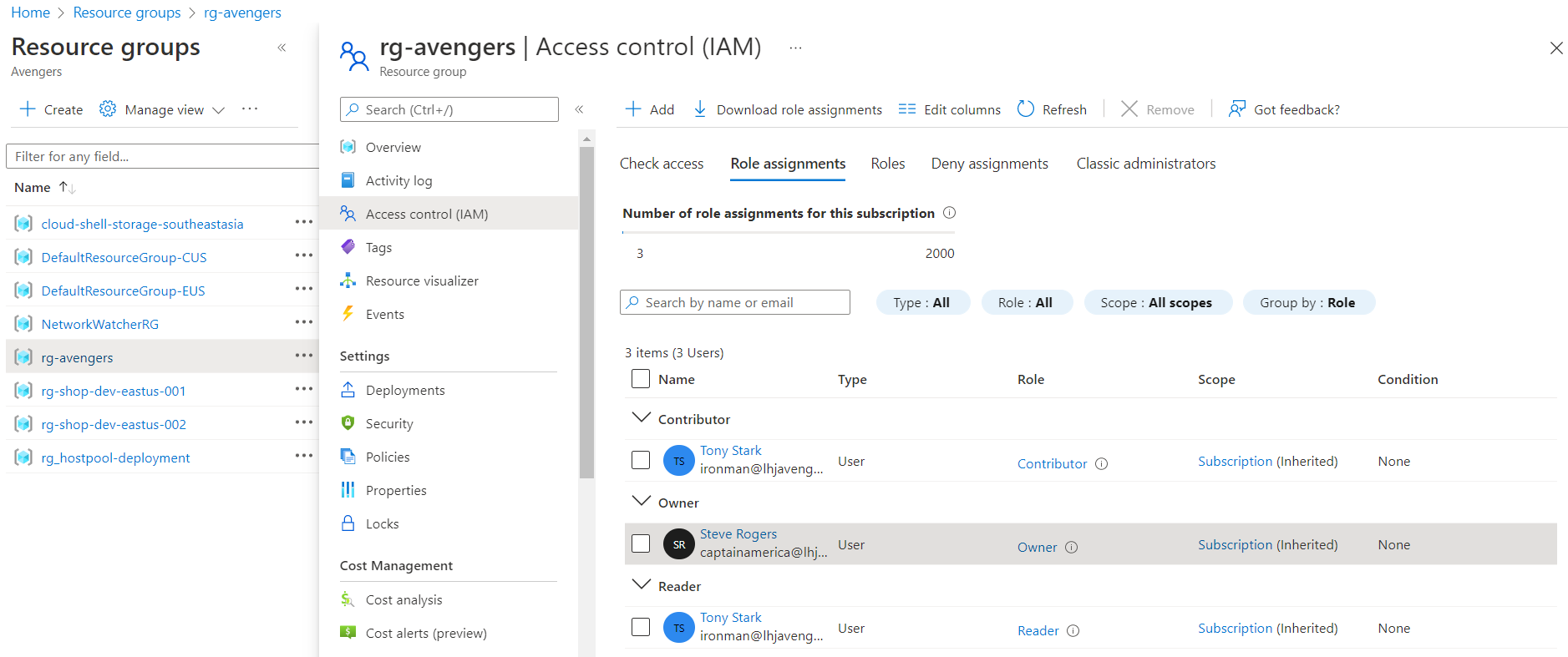Image resolution: width=1568 pixels, height=657 pixels.
Task: Switch to Deny assignments tab
Action: pos(990,164)
